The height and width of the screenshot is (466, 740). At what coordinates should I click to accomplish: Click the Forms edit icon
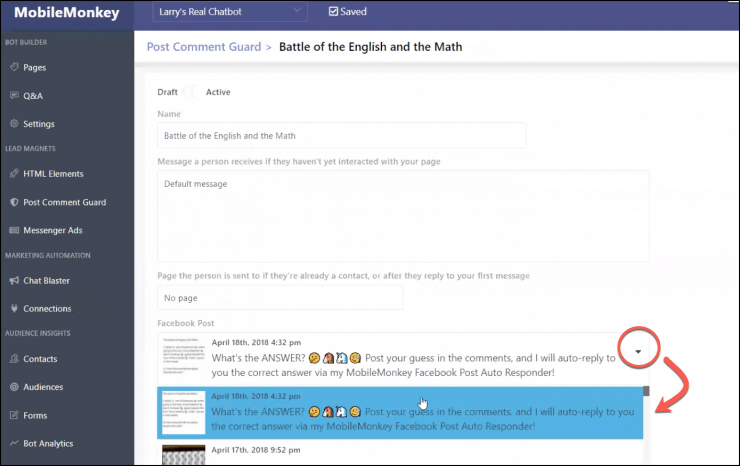(x=14, y=415)
